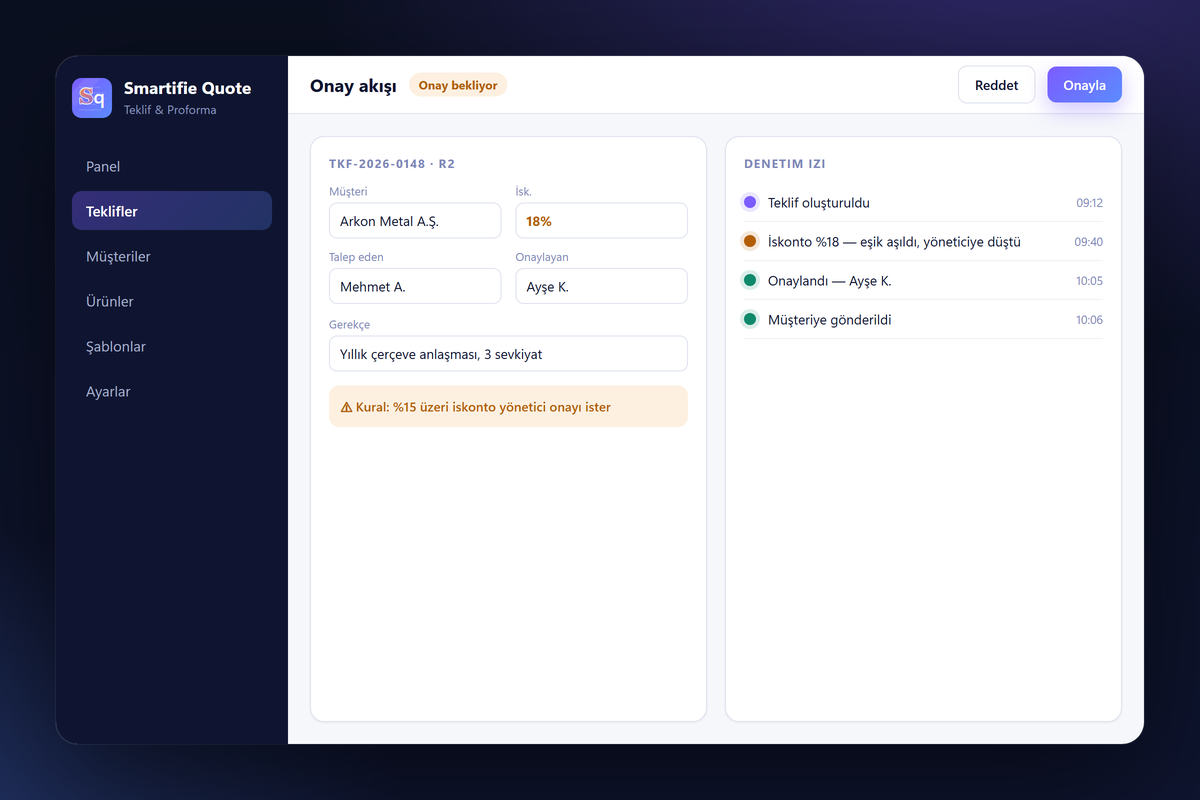Click the warning icon in rule banner
The height and width of the screenshot is (800, 1200).
[x=346, y=407]
